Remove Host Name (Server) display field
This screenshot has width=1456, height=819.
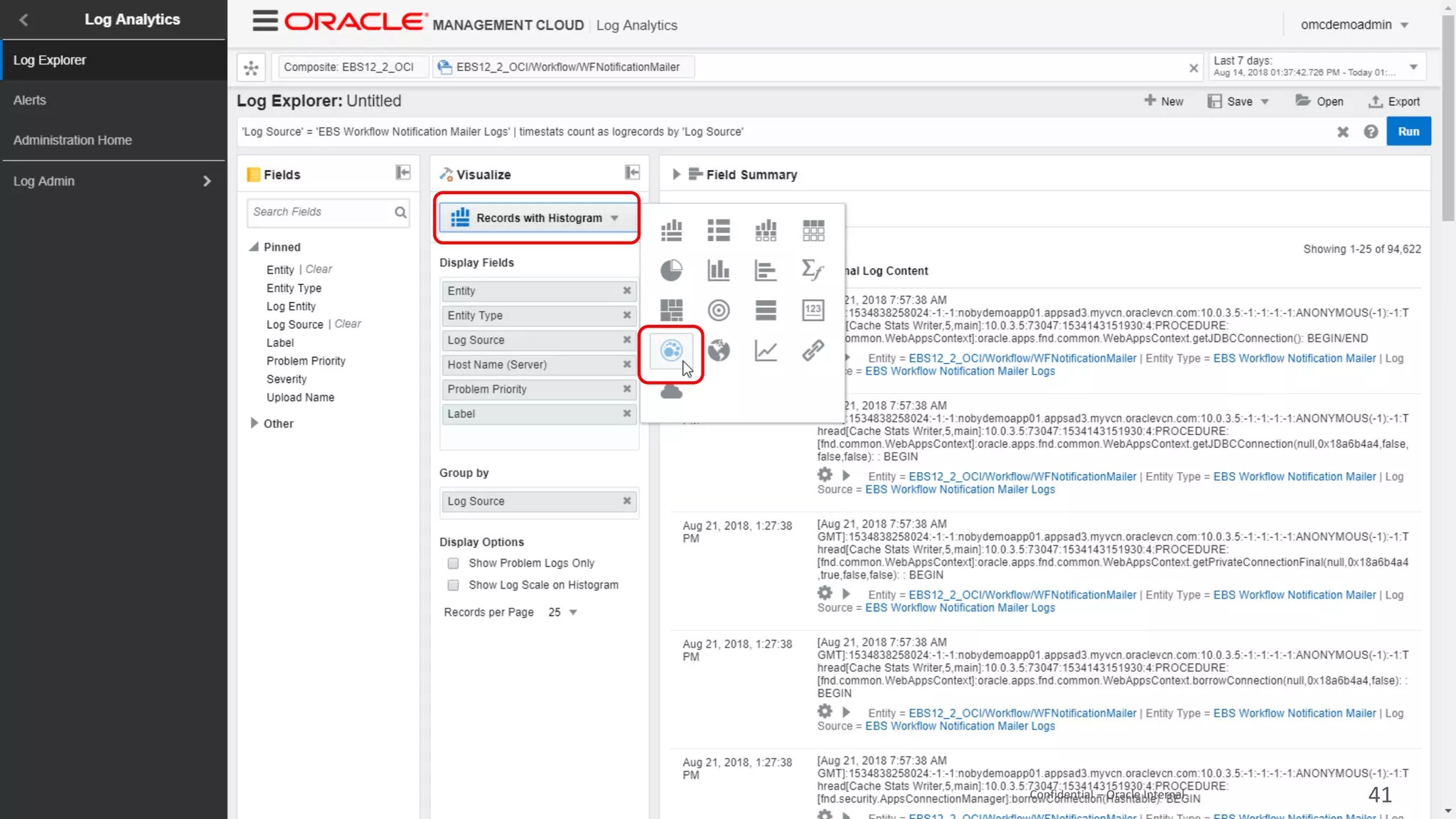(x=627, y=364)
